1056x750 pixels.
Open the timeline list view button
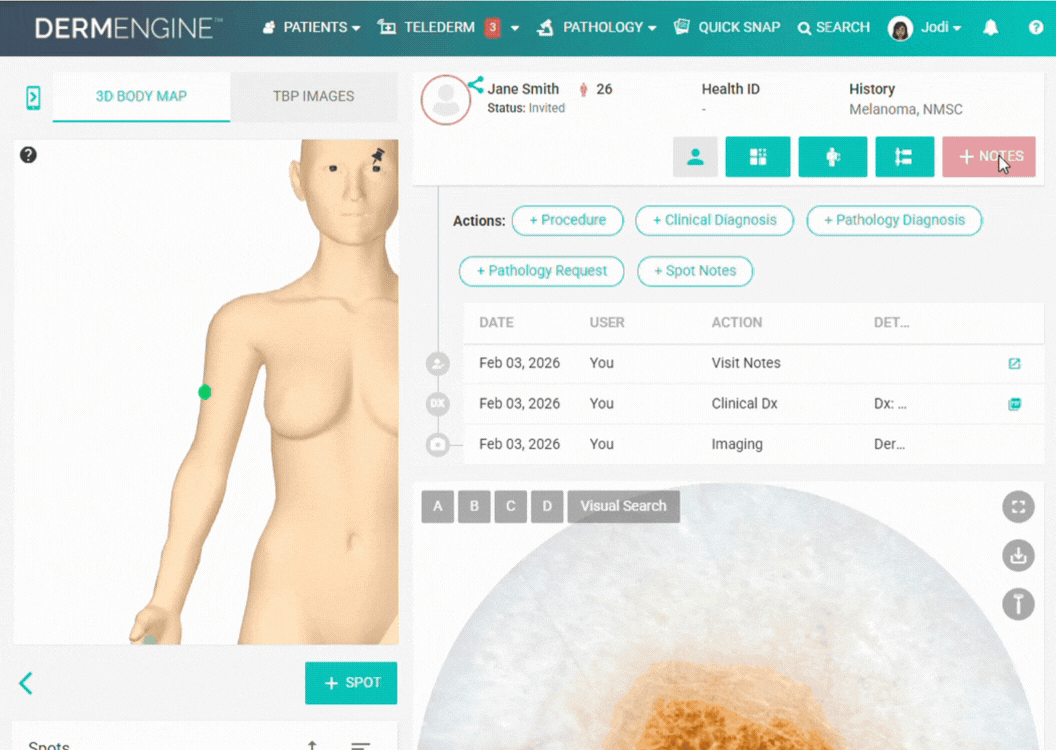click(903, 157)
